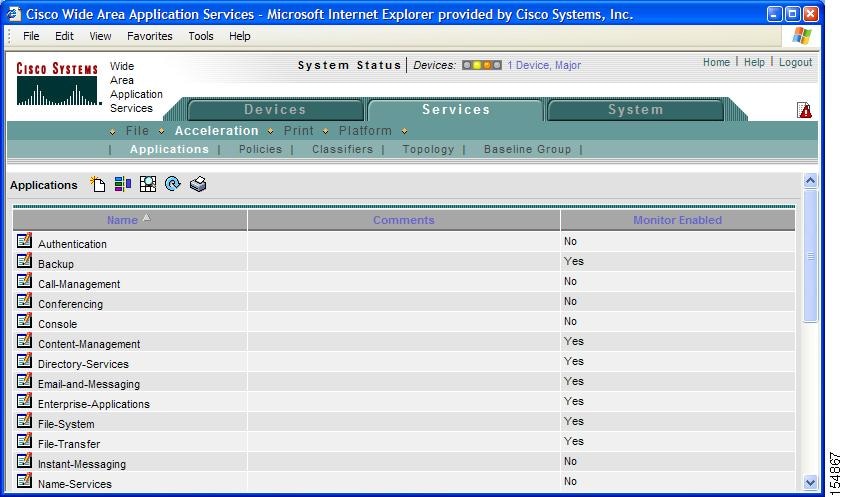This screenshot has height=497, width=841.
Task: Switch to the Devices tab
Action: [275, 109]
